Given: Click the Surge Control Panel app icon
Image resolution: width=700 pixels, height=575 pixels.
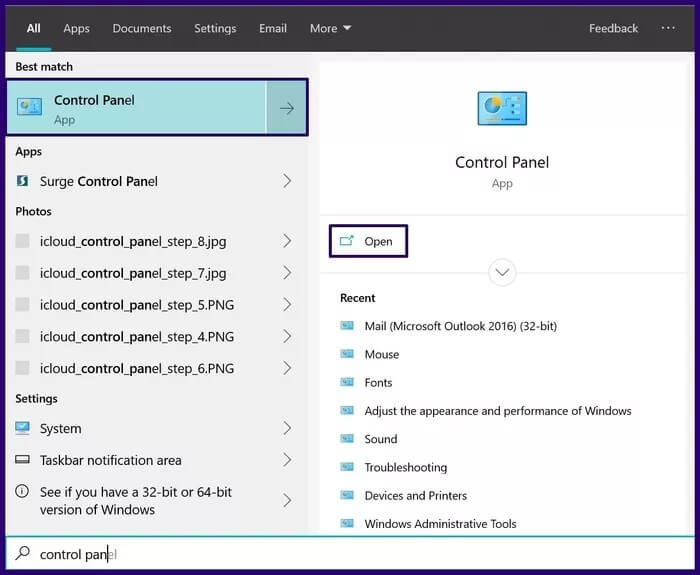Looking at the screenshot, I should (22, 181).
